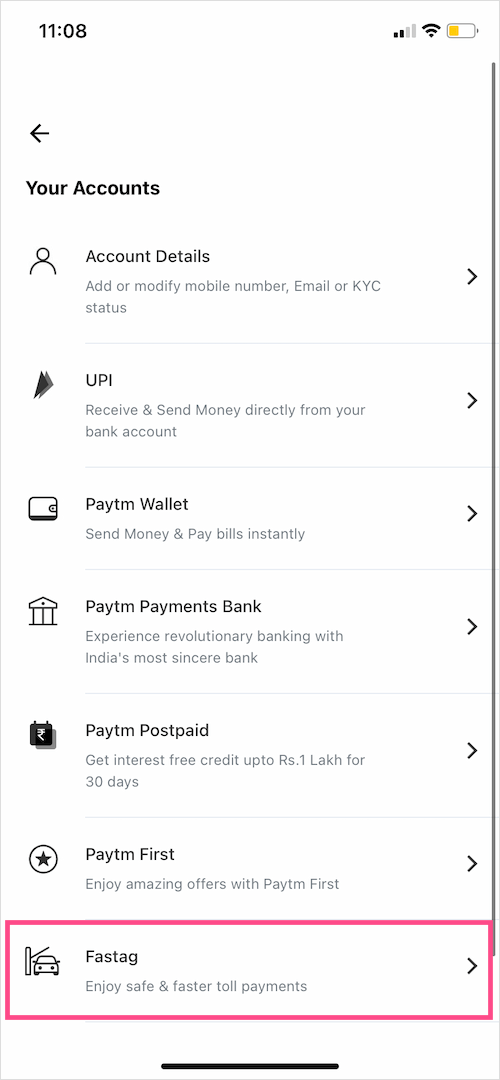Select the Paytm Wallet icon
This screenshot has width=500, height=1080.
coord(43,509)
